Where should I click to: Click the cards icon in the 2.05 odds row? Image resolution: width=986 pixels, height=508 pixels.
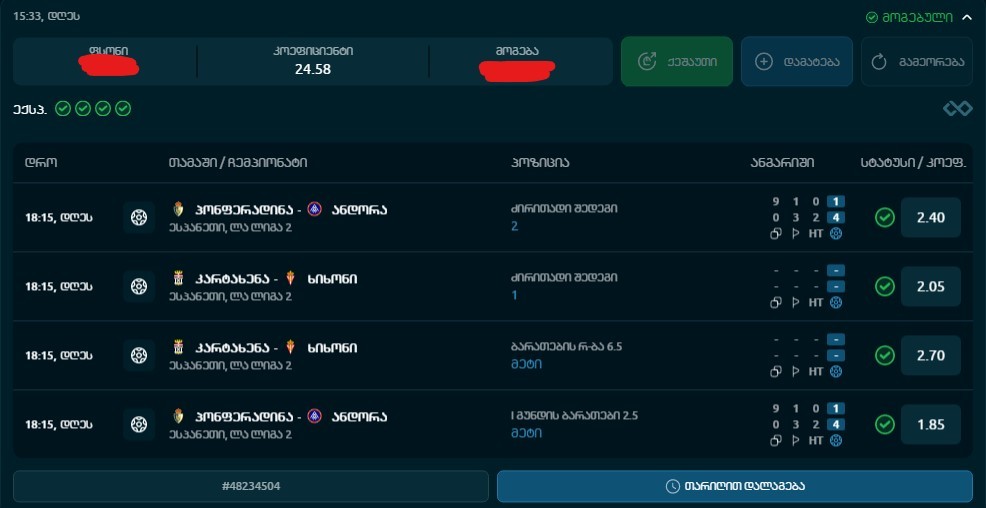776,302
